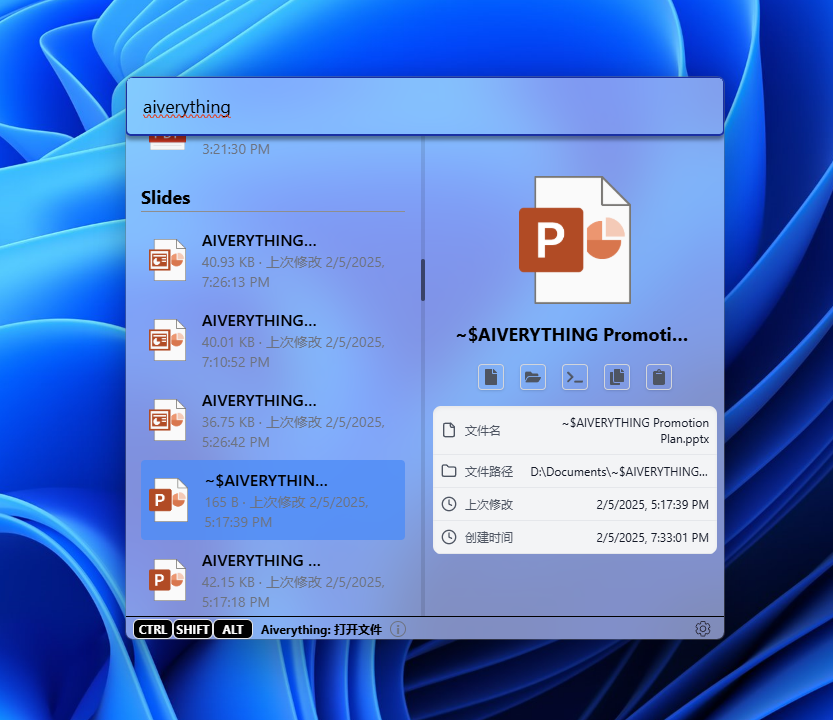Click the ~$AIVERYTHING Promoti... preview title
Screen dimensions: 833x720
[x=572, y=334]
